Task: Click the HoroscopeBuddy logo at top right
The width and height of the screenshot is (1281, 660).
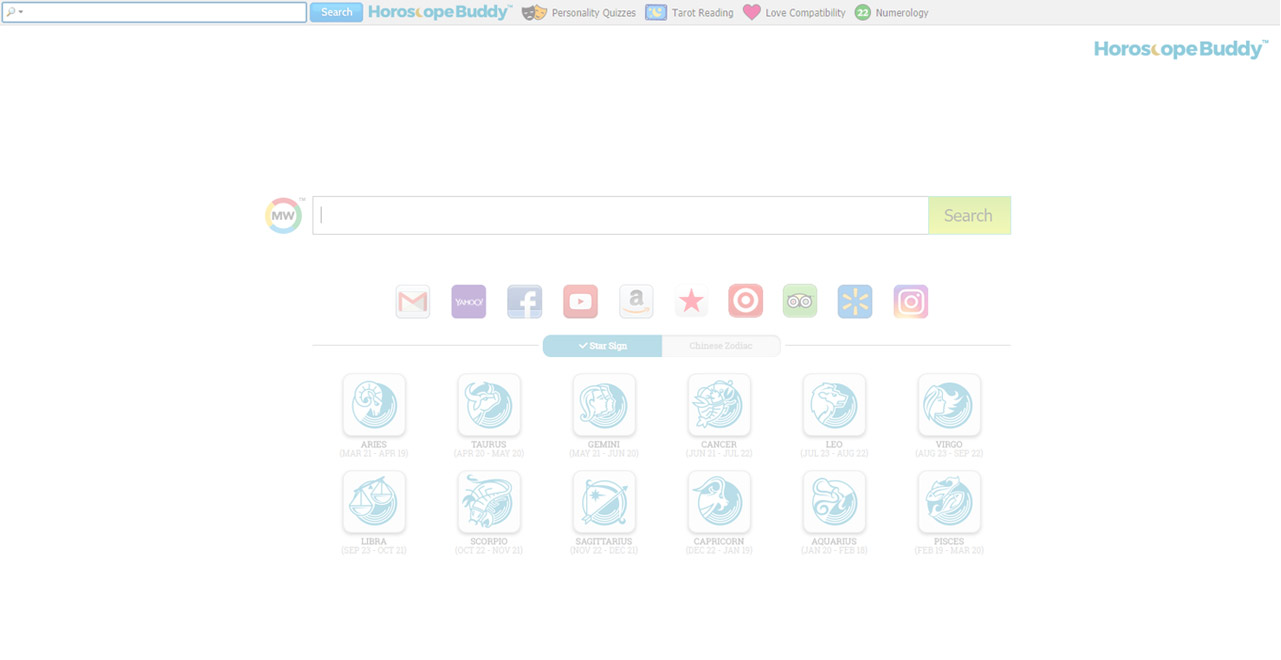Action: pos(1181,49)
